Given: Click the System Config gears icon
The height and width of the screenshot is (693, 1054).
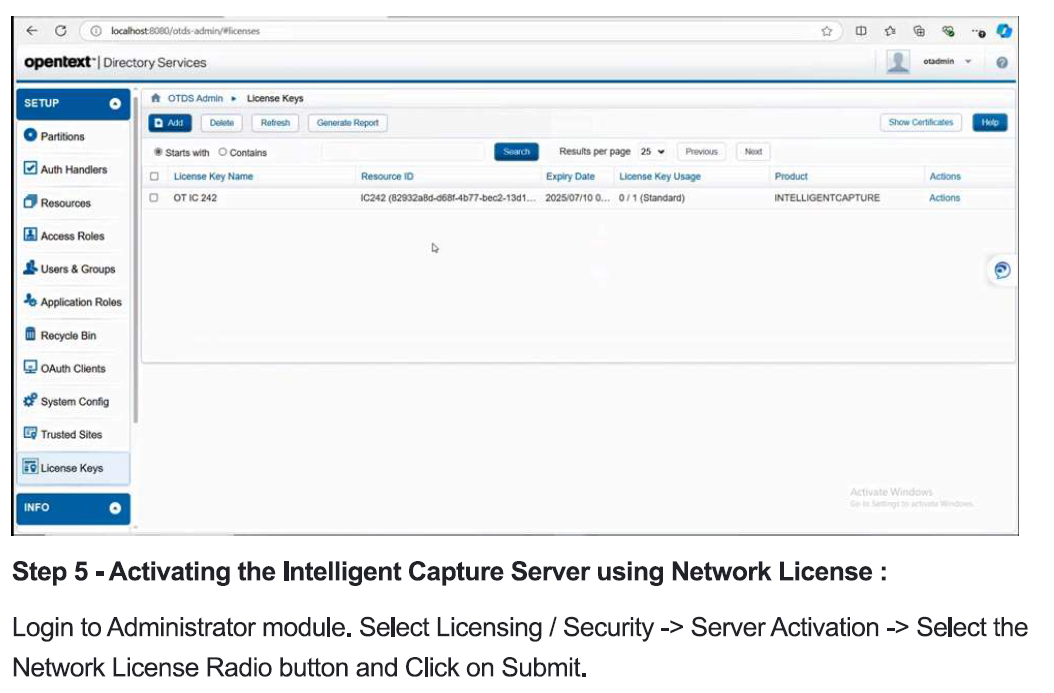Looking at the screenshot, I should pos(30,401).
